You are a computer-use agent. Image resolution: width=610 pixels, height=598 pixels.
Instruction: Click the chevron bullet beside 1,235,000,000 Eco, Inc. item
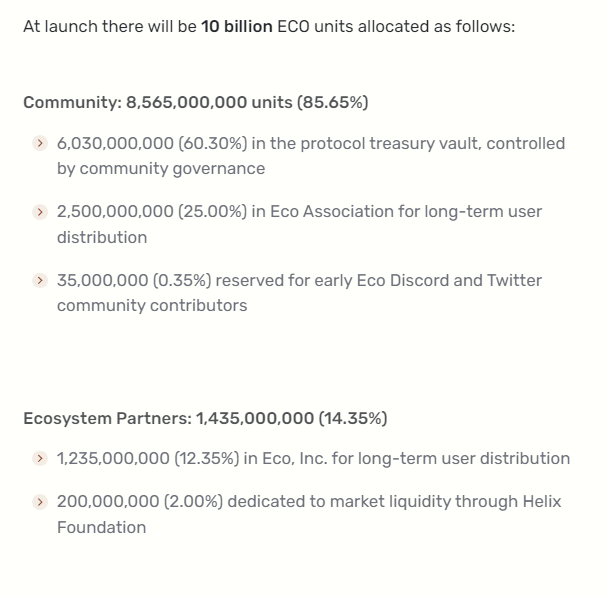(x=40, y=459)
